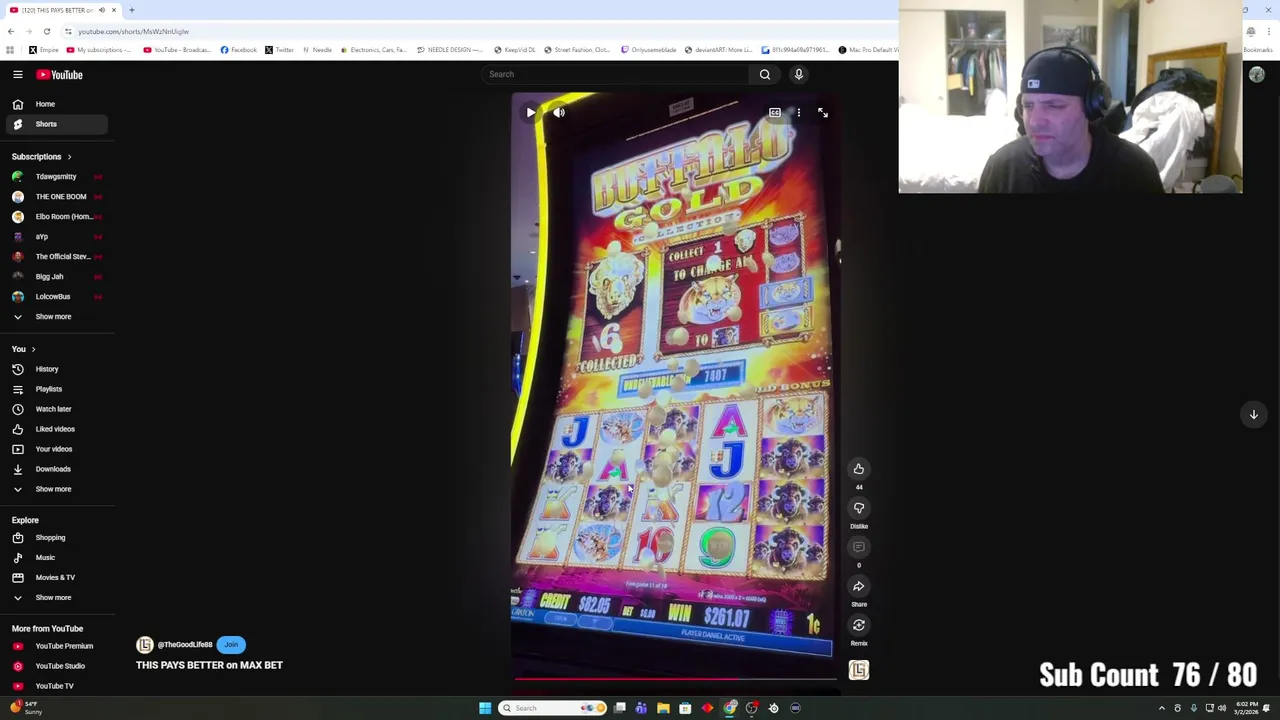Share this Short
The image size is (1280, 720).
point(859,586)
